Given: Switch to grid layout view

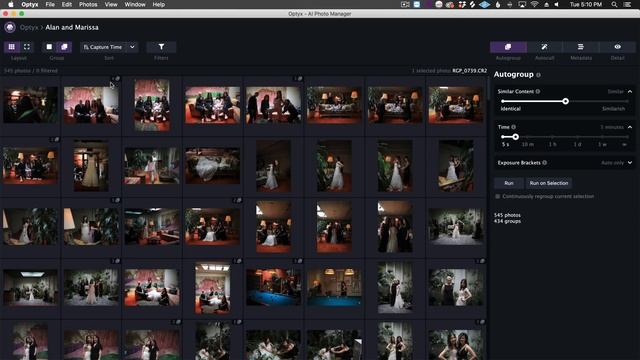Looking at the screenshot, I should tap(12, 47).
